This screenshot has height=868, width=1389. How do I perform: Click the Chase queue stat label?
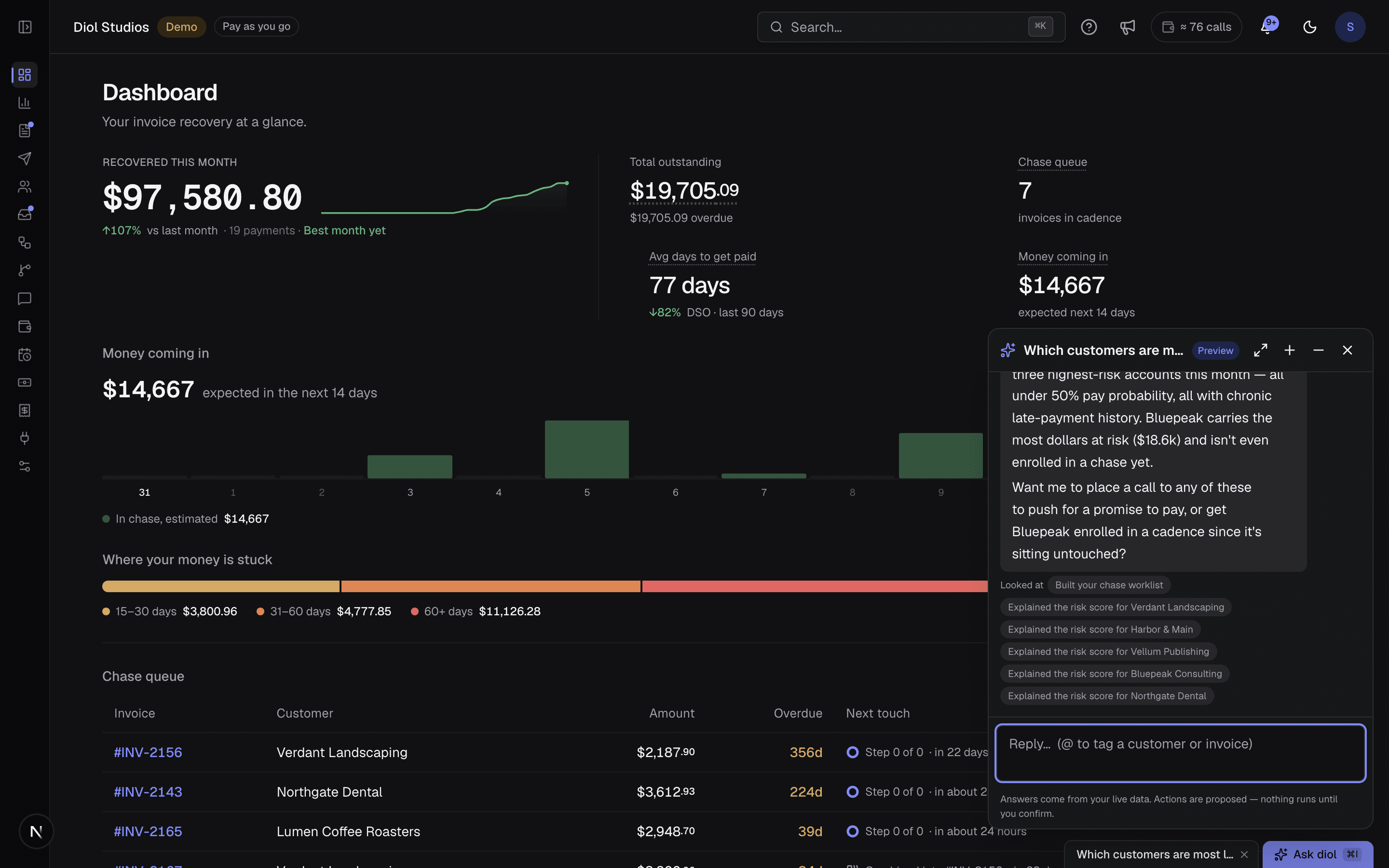[x=1052, y=162]
